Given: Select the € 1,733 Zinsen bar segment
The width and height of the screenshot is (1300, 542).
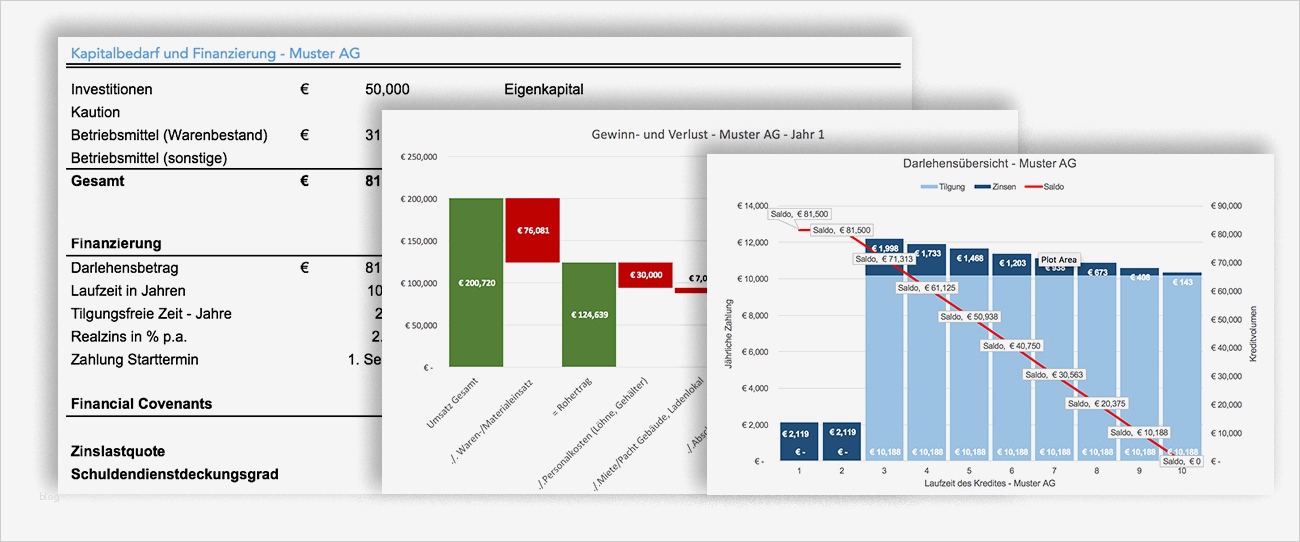Looking at the screenshot, I should (x=927, y=258).
